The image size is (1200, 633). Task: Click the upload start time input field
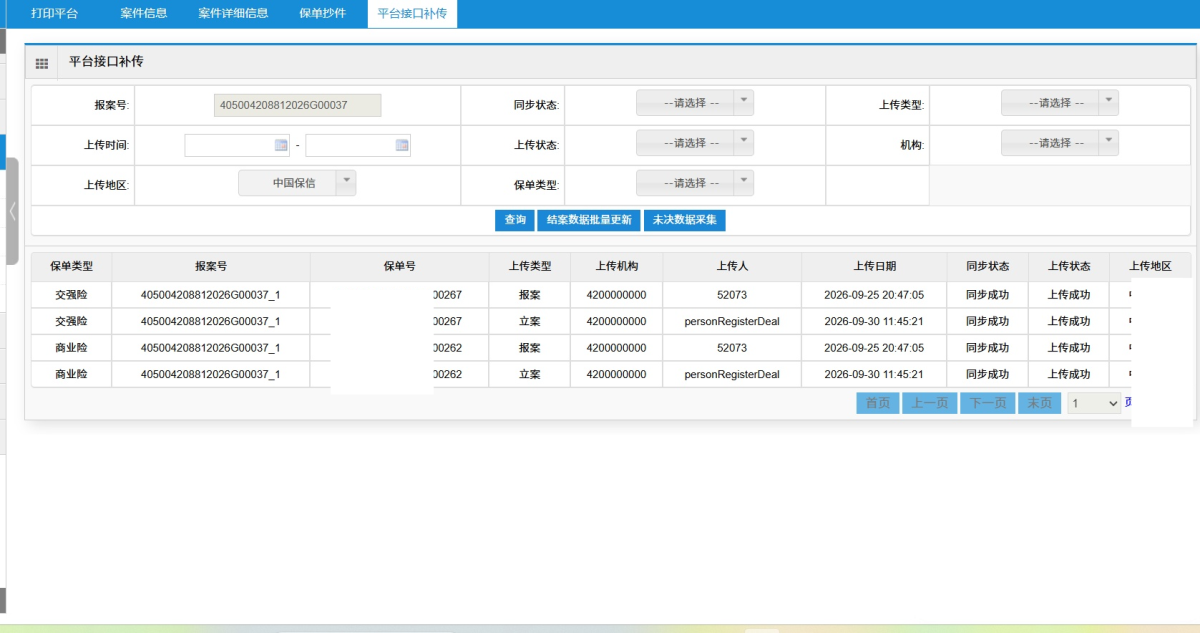237,146
